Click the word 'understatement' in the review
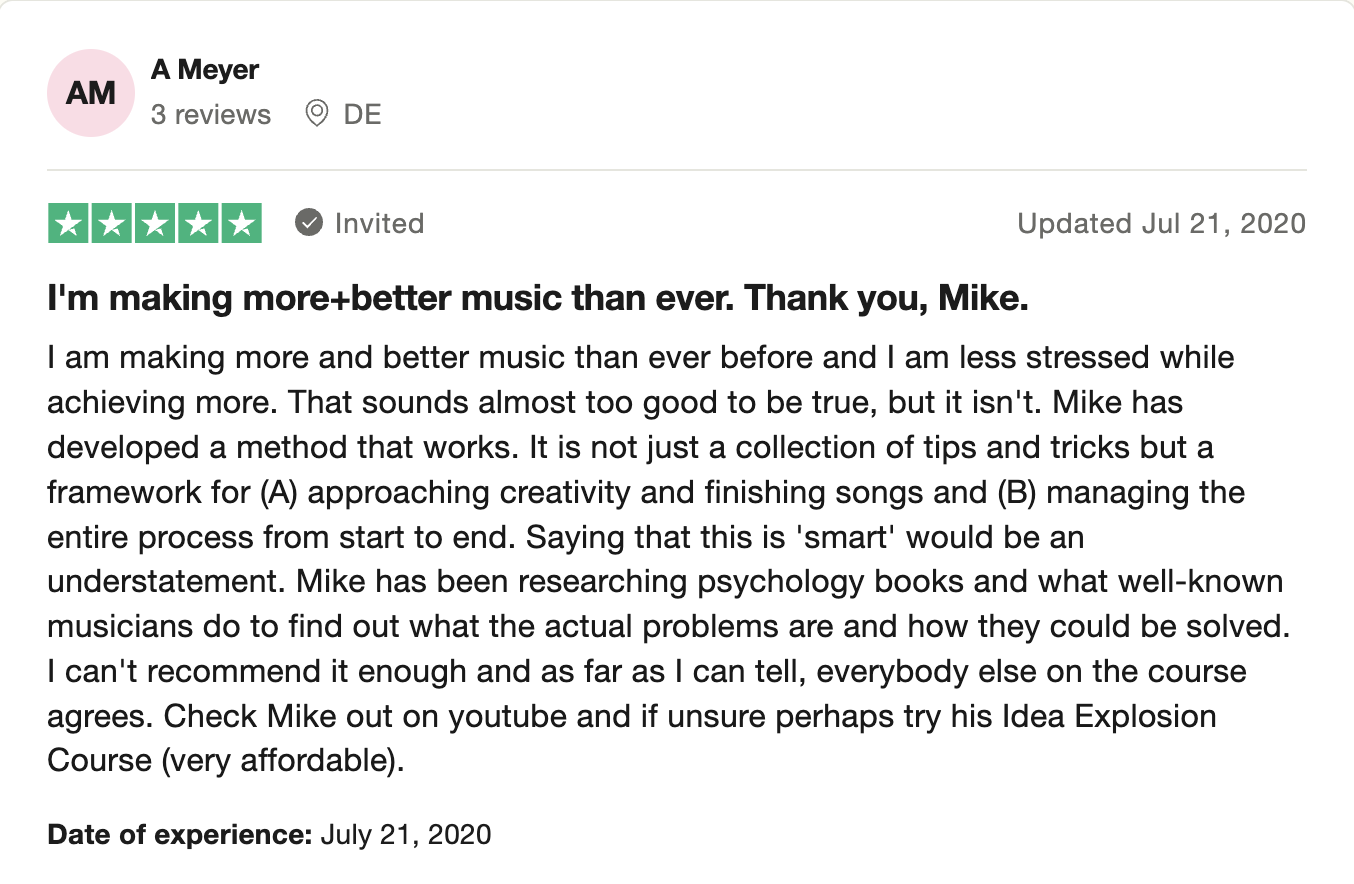The width and height of the screenshot is (1354, 884). click(x=144, y=581)
